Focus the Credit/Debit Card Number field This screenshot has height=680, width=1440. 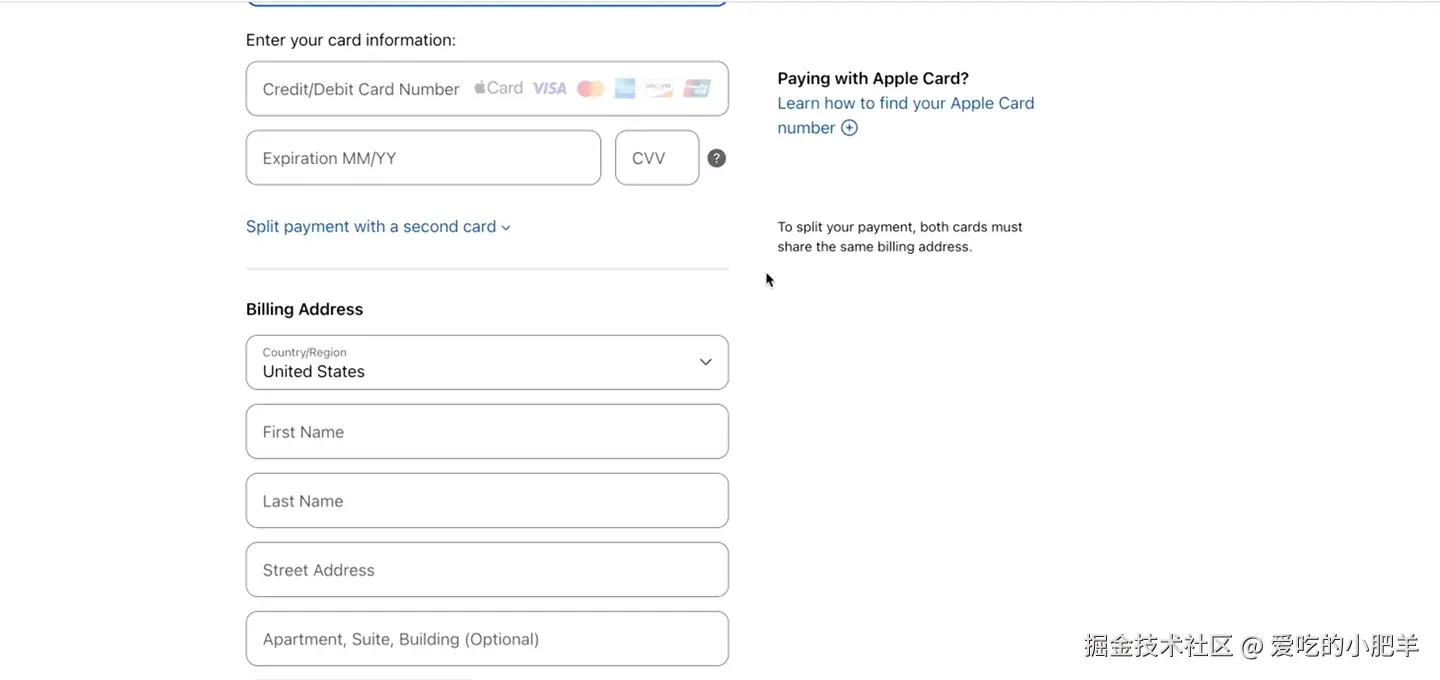[x=360, y=89]
